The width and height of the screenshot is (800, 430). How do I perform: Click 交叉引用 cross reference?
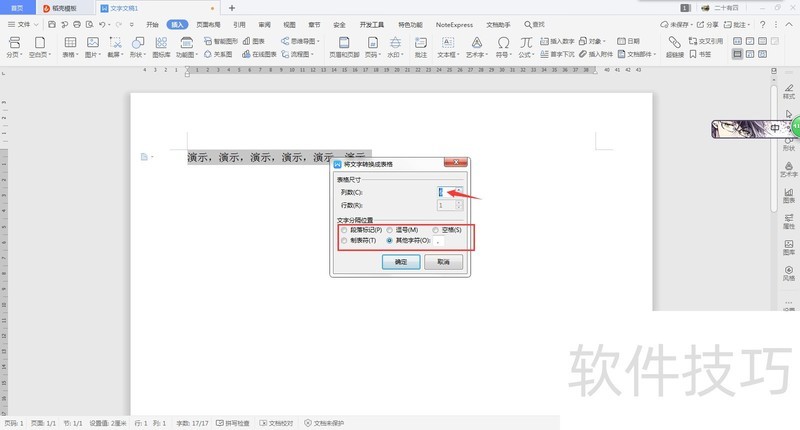(706, 41)
